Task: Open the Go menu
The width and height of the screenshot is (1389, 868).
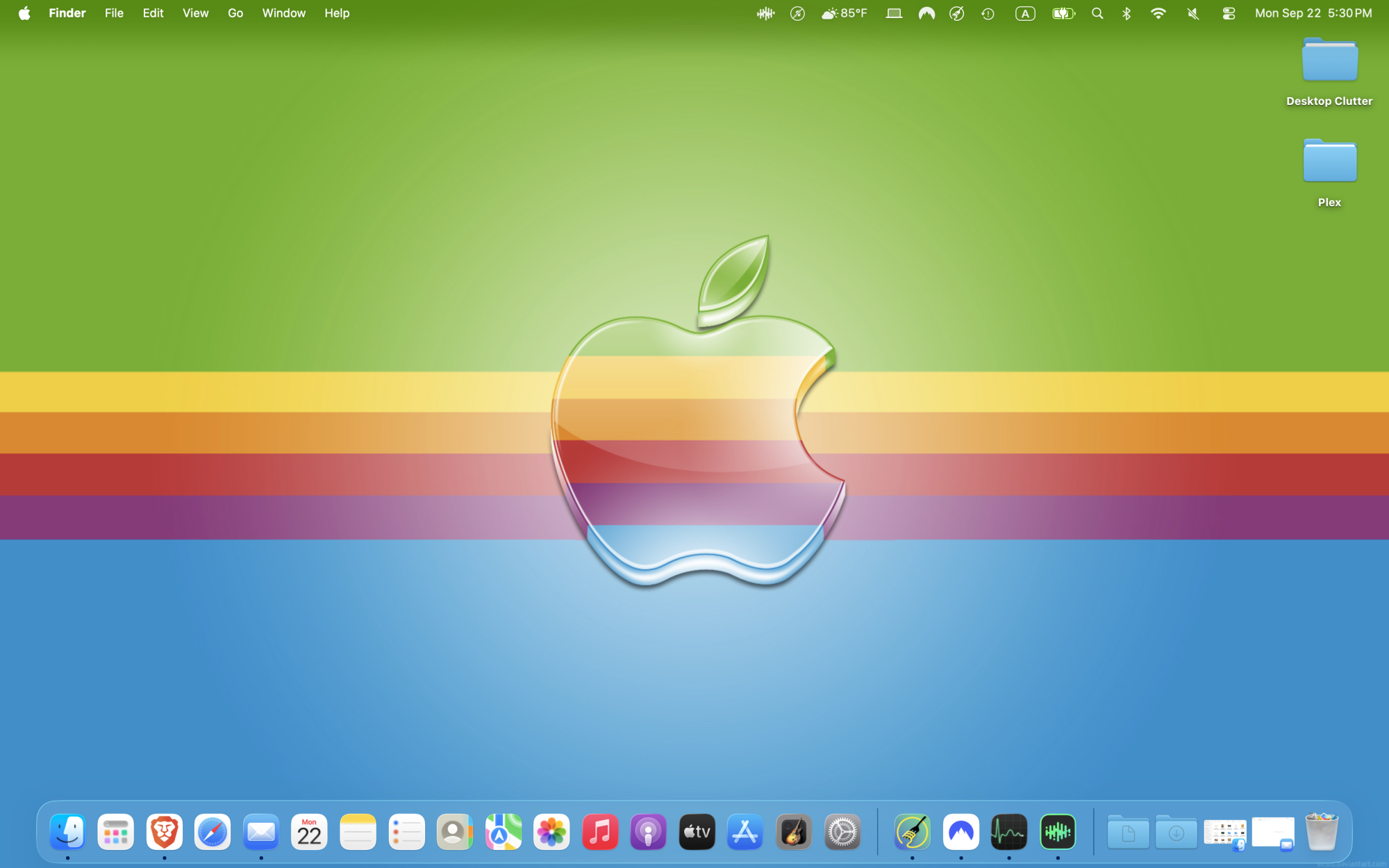Action: click(235, 13)
